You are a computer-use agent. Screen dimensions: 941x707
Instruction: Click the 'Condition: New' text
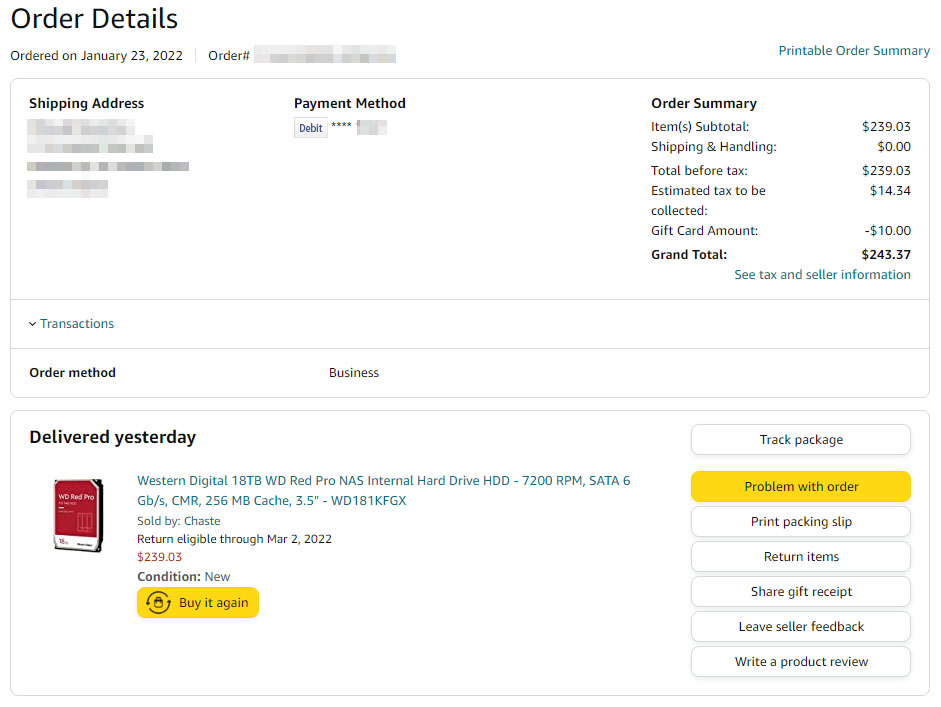[x=184, y=577]
